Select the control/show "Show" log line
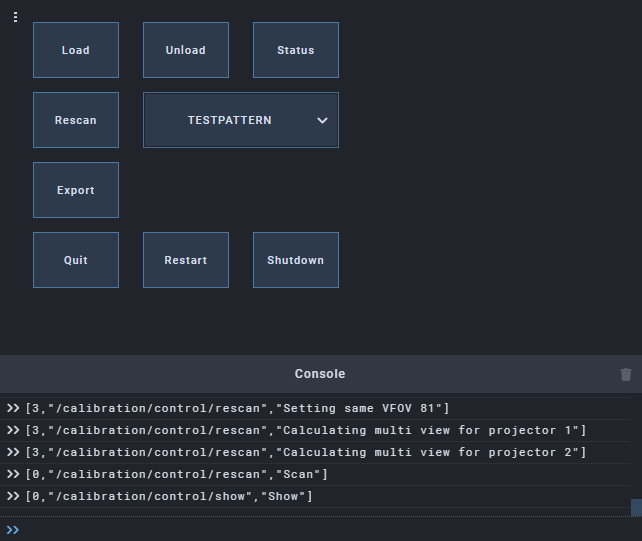This screenshot has height=541, width=642. (315, 497)
